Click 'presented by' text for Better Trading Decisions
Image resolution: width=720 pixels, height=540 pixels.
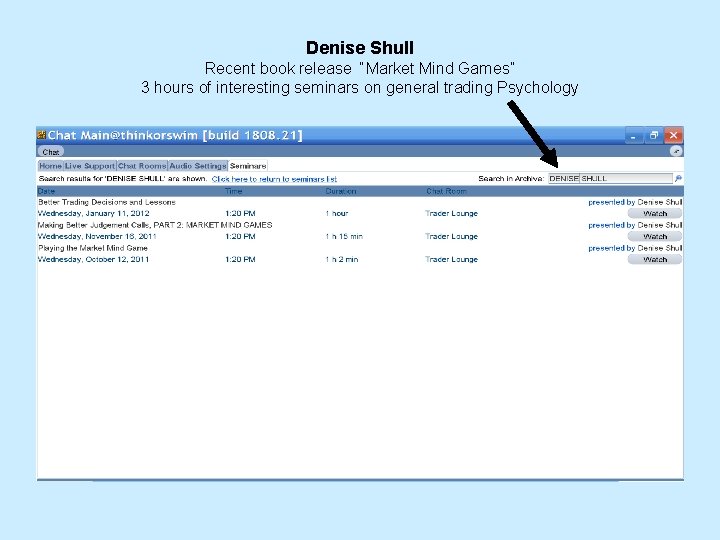[x=611, y=202]
